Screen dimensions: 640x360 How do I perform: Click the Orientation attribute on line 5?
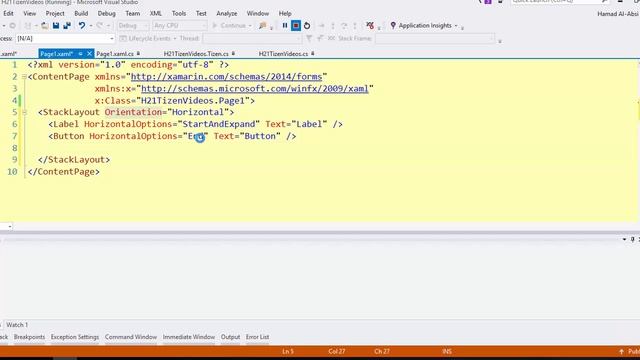coord(133,112)
